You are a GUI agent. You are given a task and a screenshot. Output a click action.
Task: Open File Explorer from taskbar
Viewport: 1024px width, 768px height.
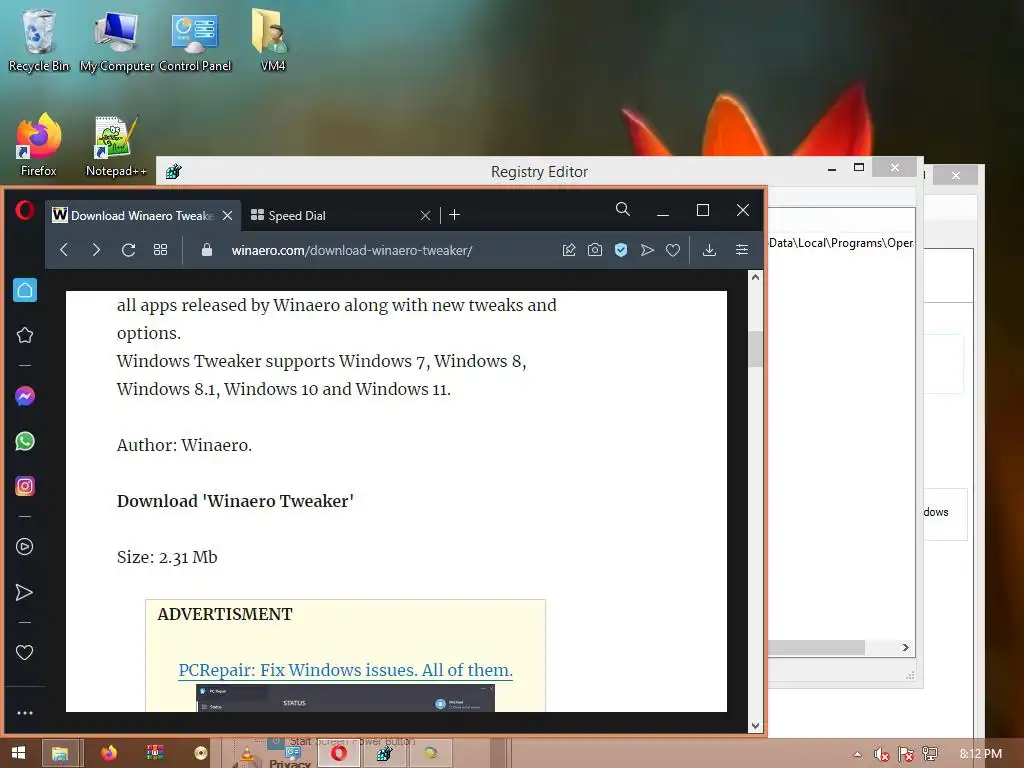60,754
